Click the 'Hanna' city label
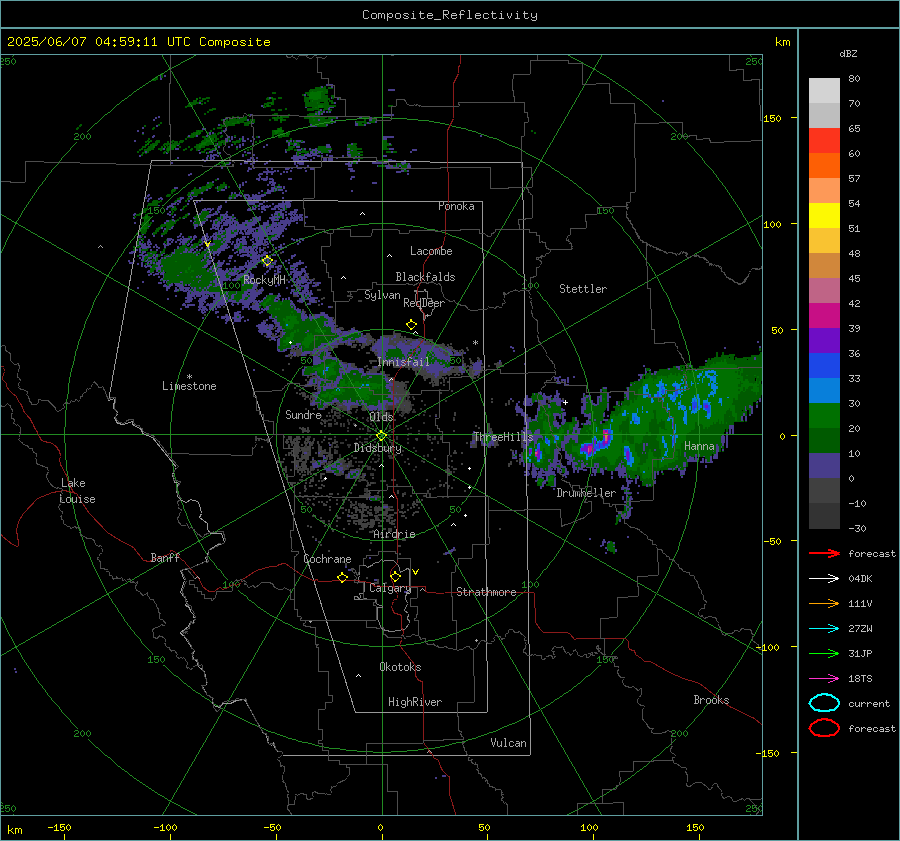This screenshot has height=841, width=900. pos(699,446)
